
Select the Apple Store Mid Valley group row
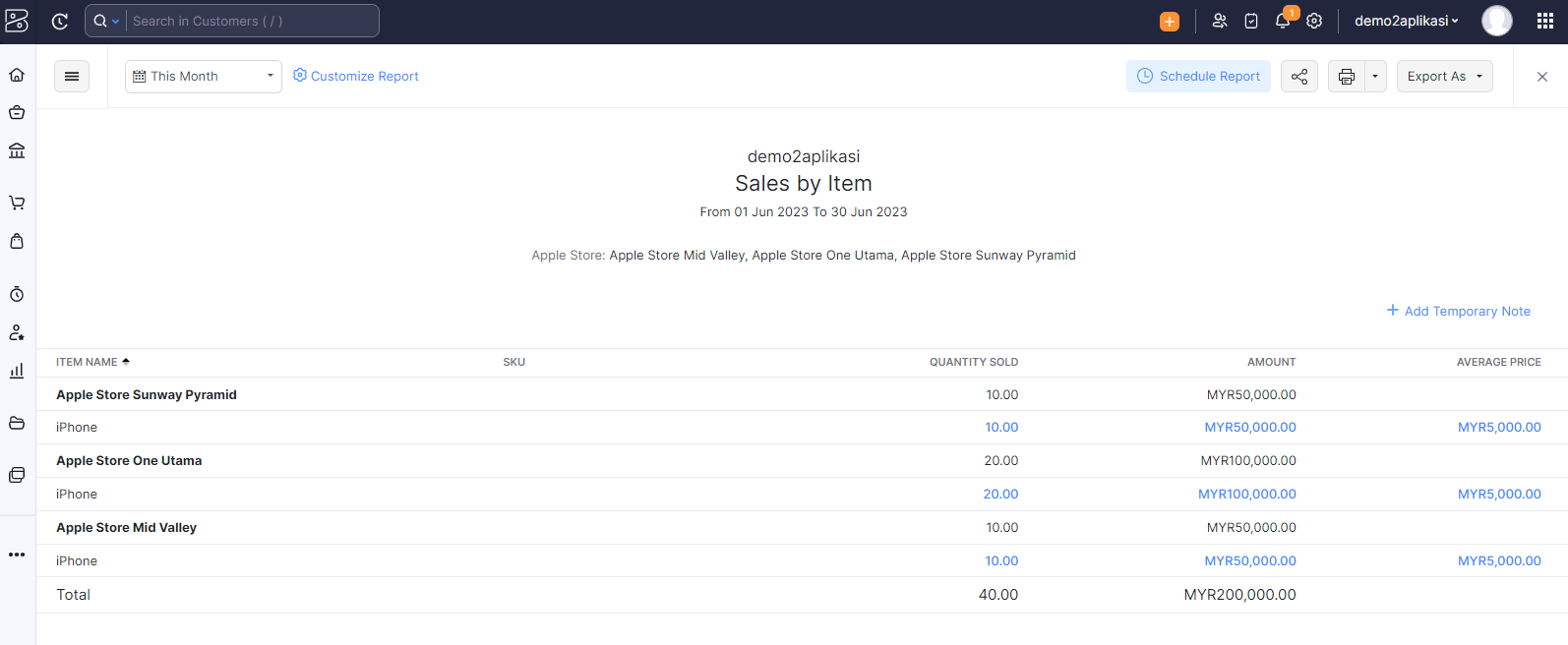802,527
